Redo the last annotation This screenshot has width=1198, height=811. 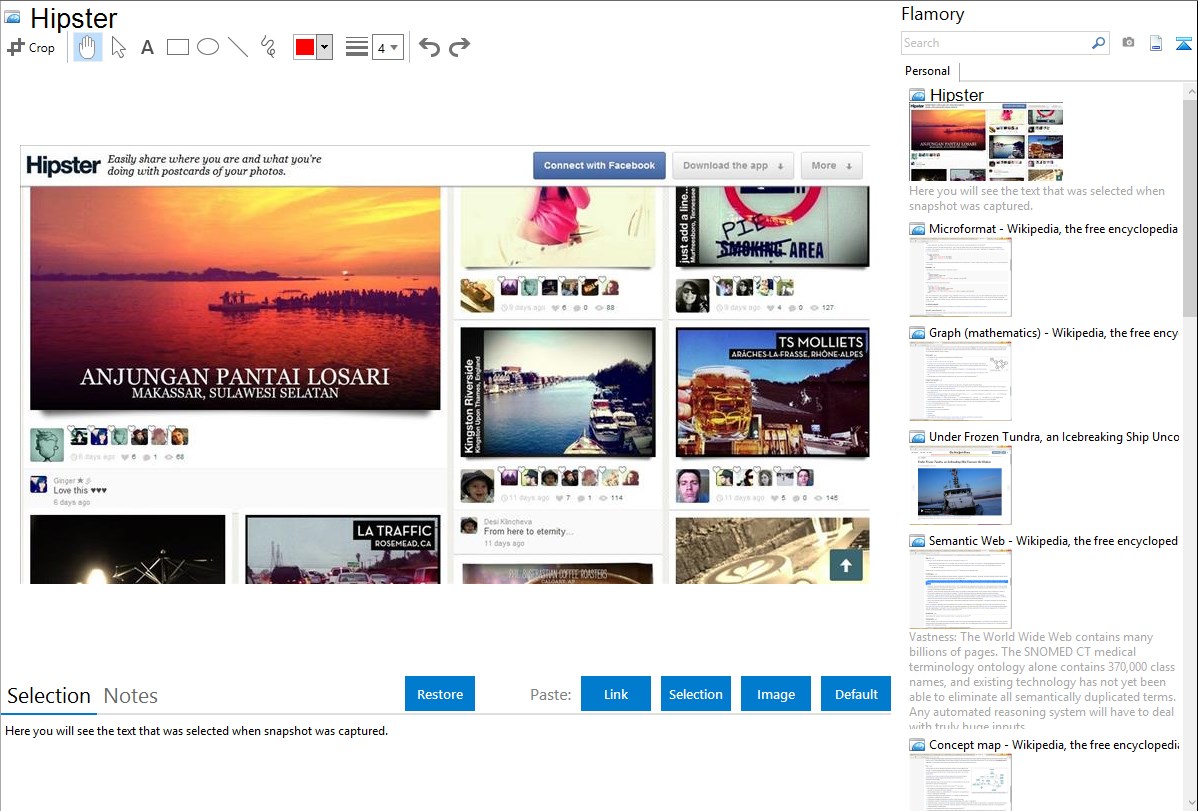coord(459,47)
